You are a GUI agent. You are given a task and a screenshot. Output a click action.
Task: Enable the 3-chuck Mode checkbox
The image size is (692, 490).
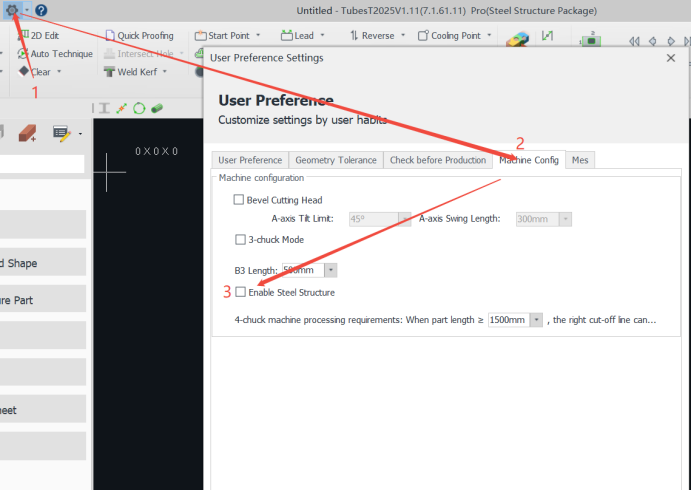pyautogui.click(x=240, y=240)
